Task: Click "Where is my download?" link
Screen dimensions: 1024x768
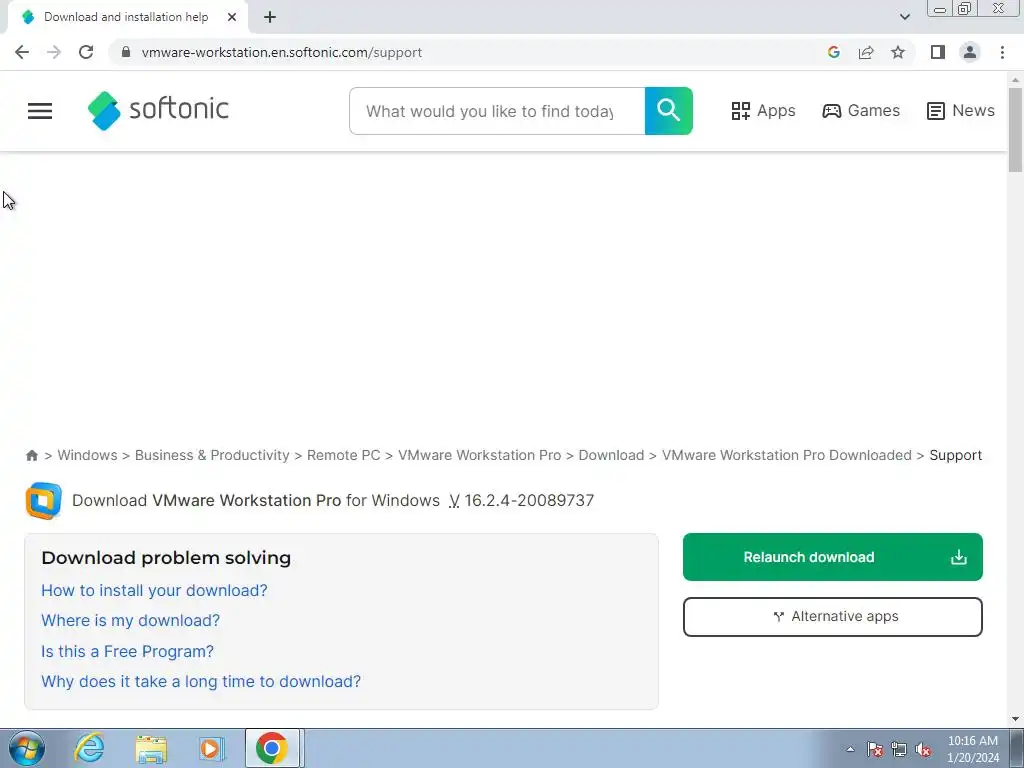Action: tap(131, 620)
